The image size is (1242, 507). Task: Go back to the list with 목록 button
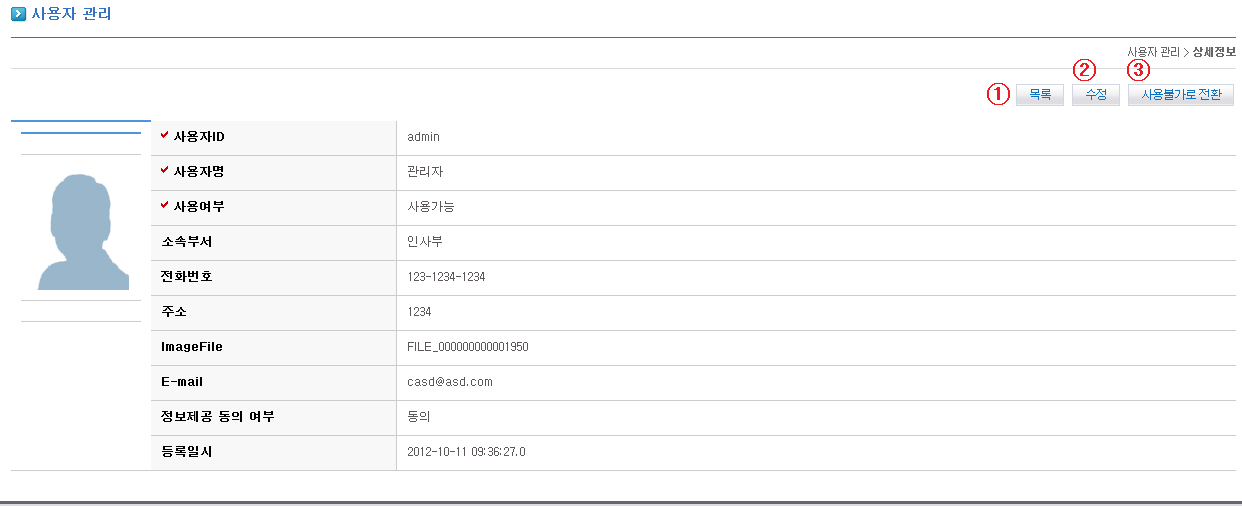coord(1040,95)
